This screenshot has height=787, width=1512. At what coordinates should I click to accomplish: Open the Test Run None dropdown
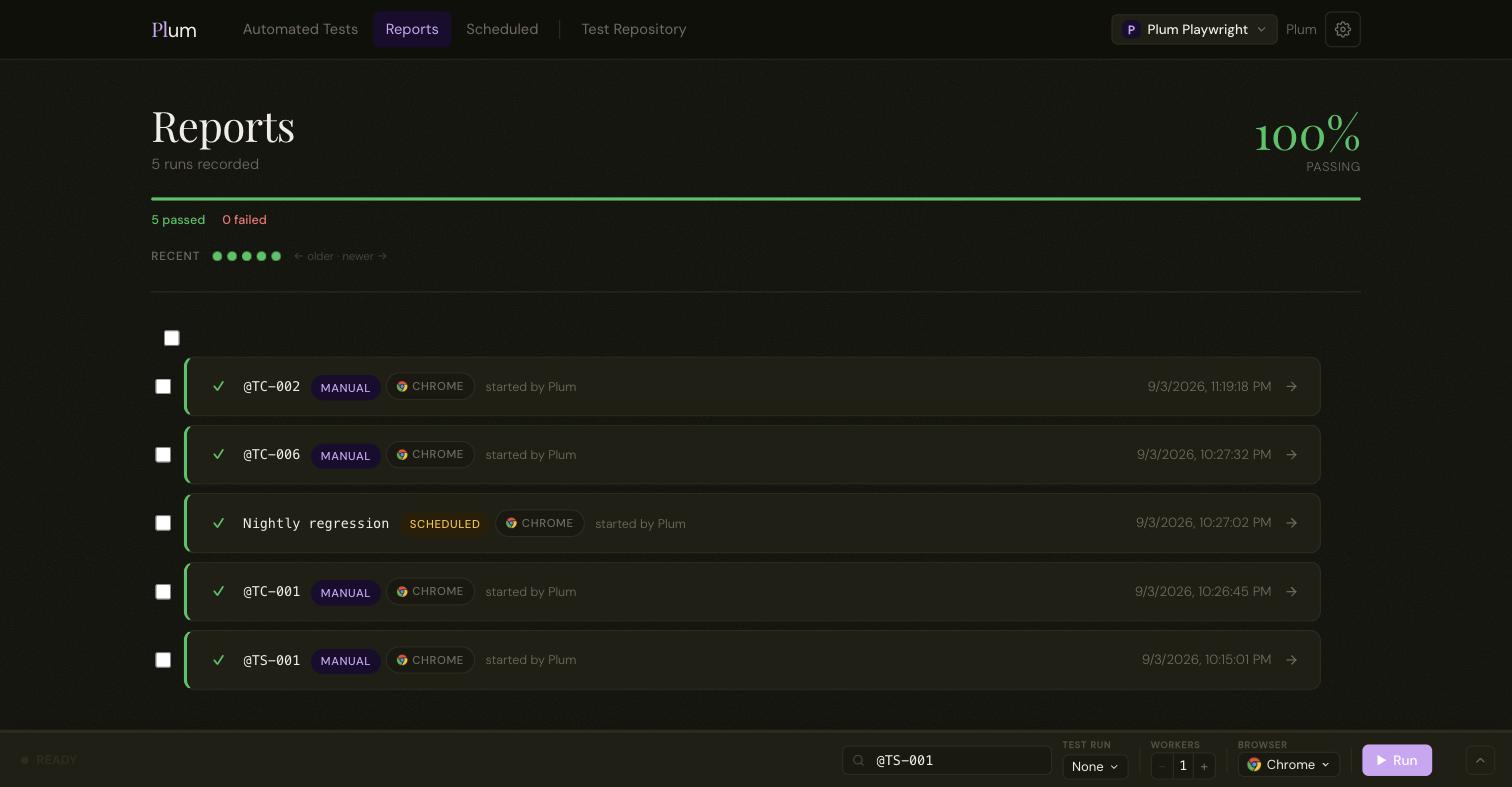tap(1095, 766)
